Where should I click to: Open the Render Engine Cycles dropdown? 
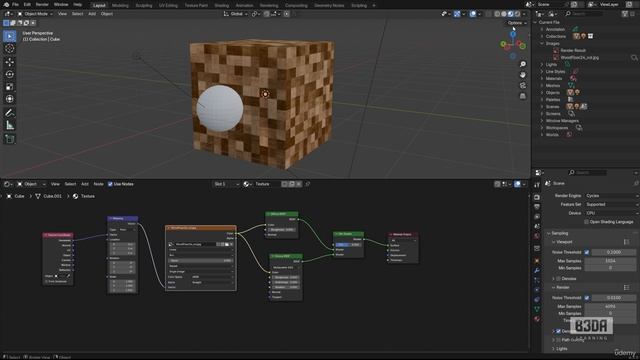pyautogui.click(x=611, y=196)
